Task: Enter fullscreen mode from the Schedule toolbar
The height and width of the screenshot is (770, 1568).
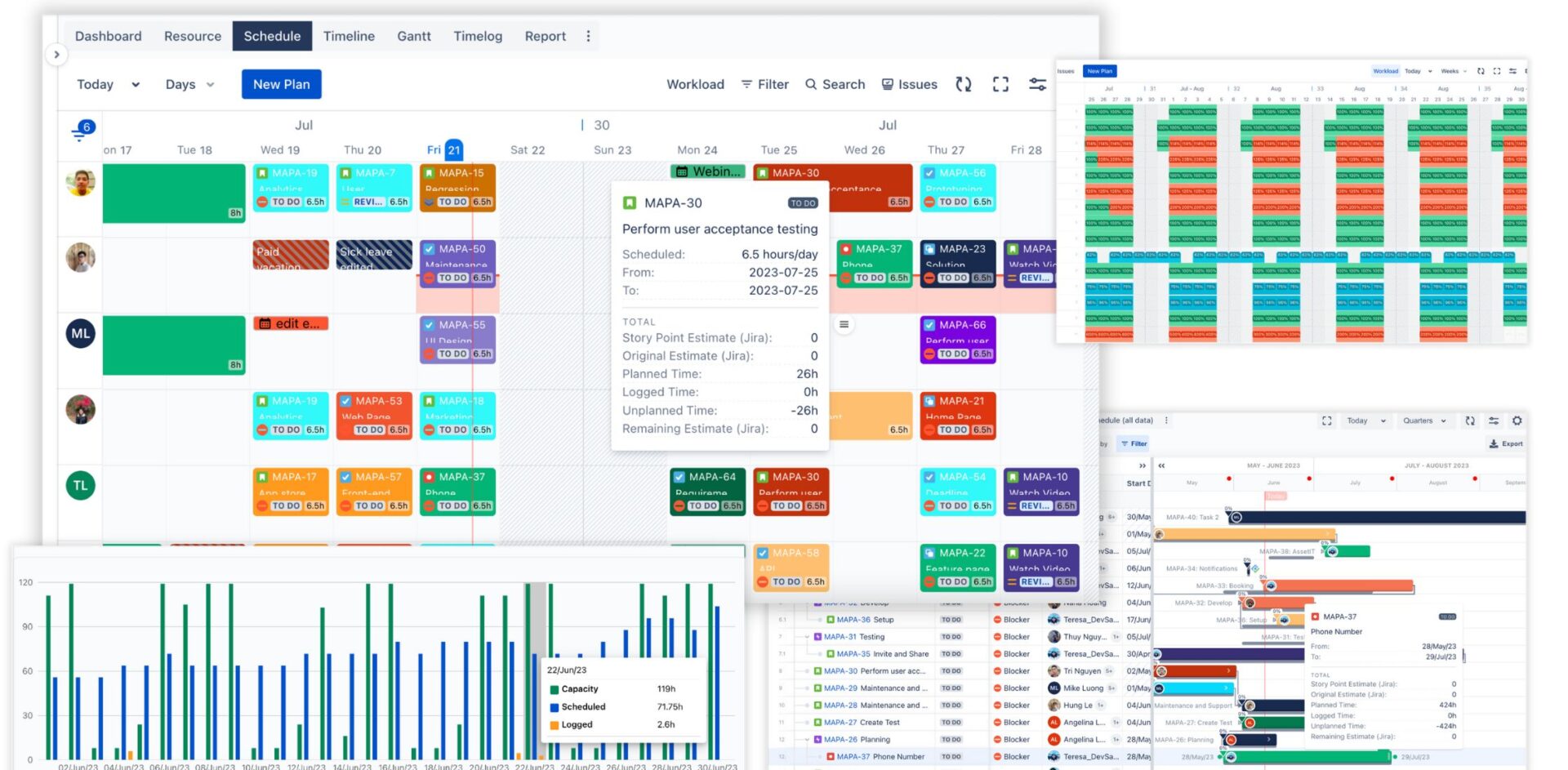Action: point(1000,84)
